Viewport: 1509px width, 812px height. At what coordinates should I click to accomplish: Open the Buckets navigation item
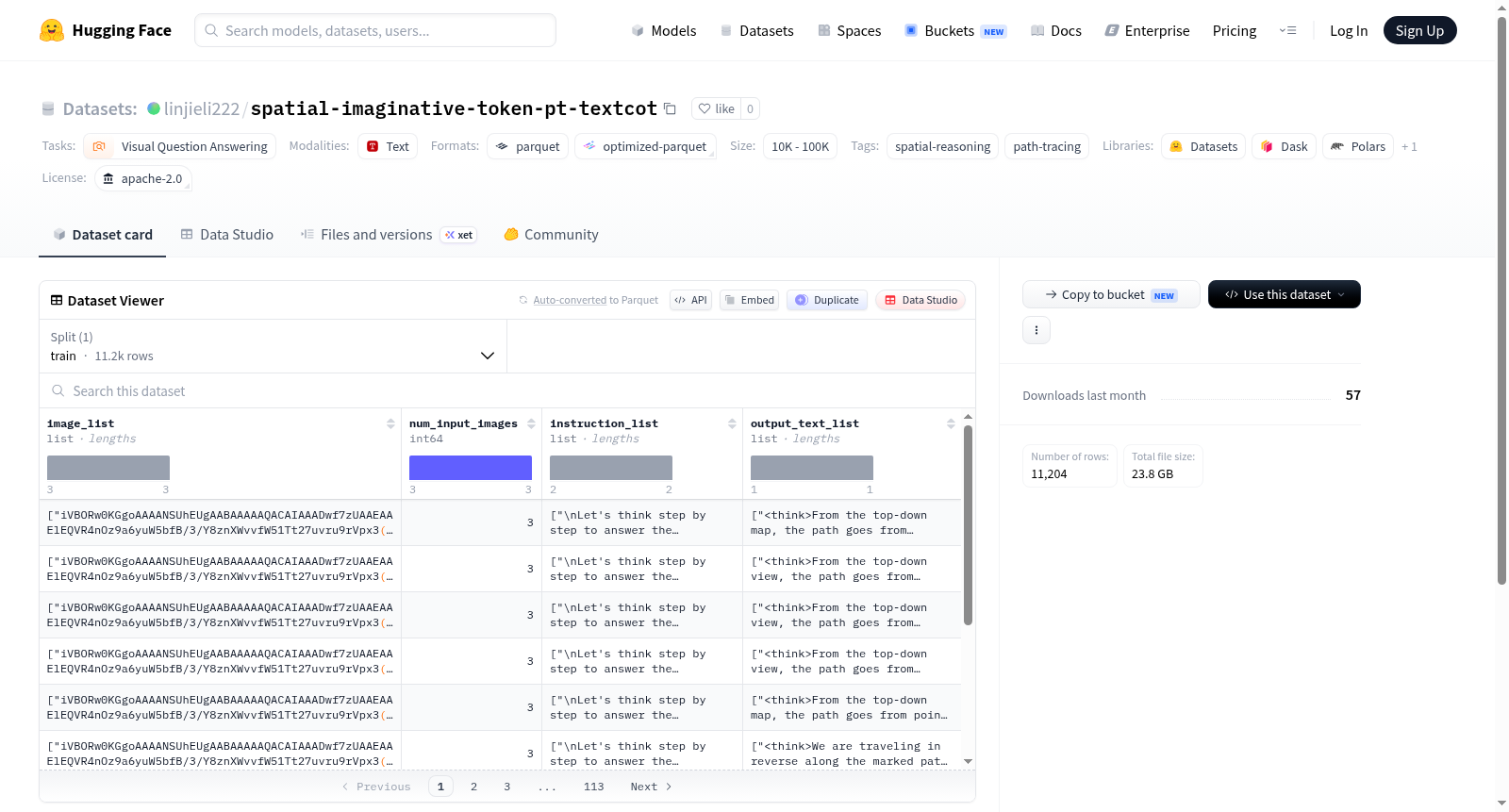pyautogui.click(x=955, y=30)
